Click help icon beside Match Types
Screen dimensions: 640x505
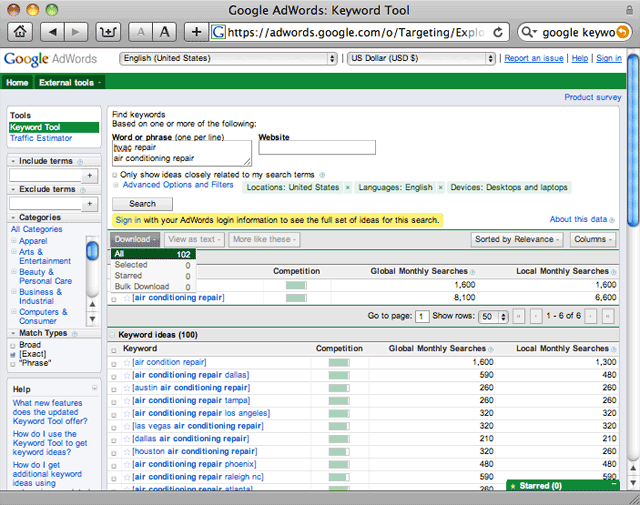tap(75, 334)
